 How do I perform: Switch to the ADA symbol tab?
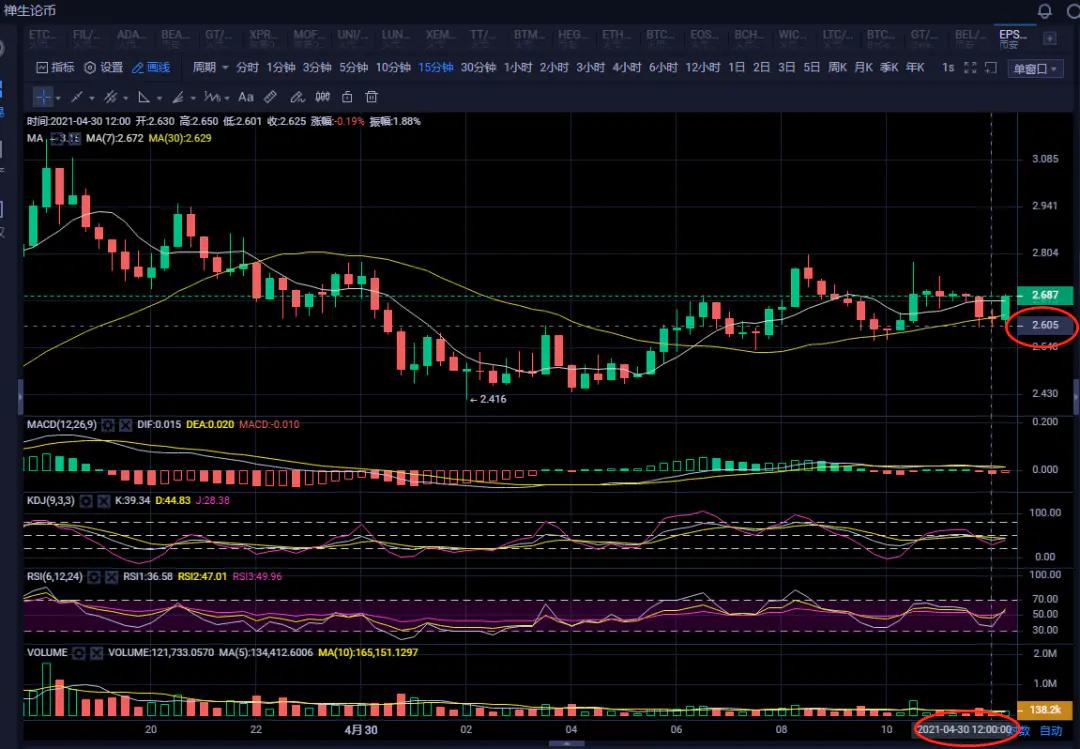tap(129, 38)
